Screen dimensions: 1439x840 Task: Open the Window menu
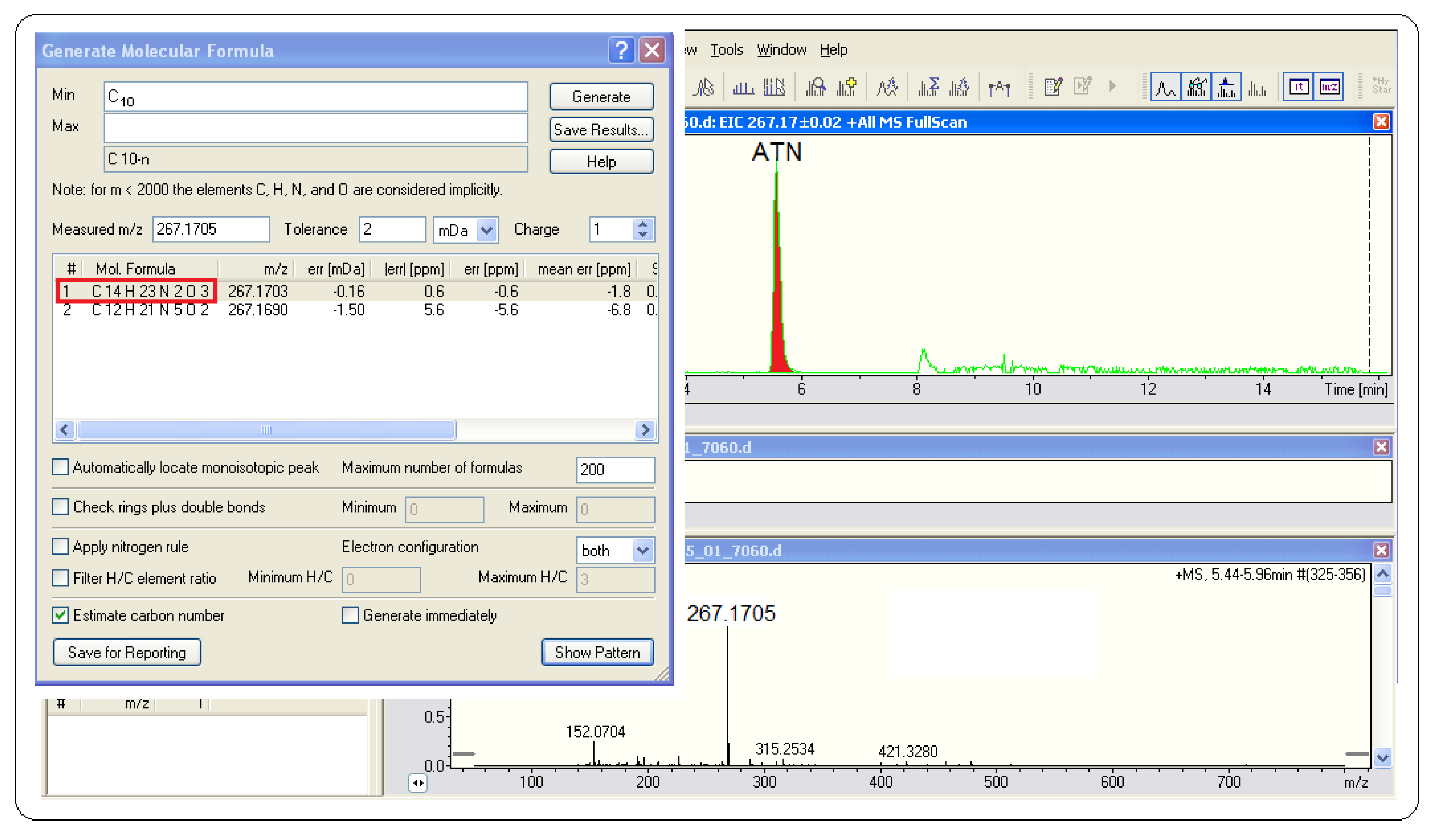pyautogui.click(x=782, y=50)
